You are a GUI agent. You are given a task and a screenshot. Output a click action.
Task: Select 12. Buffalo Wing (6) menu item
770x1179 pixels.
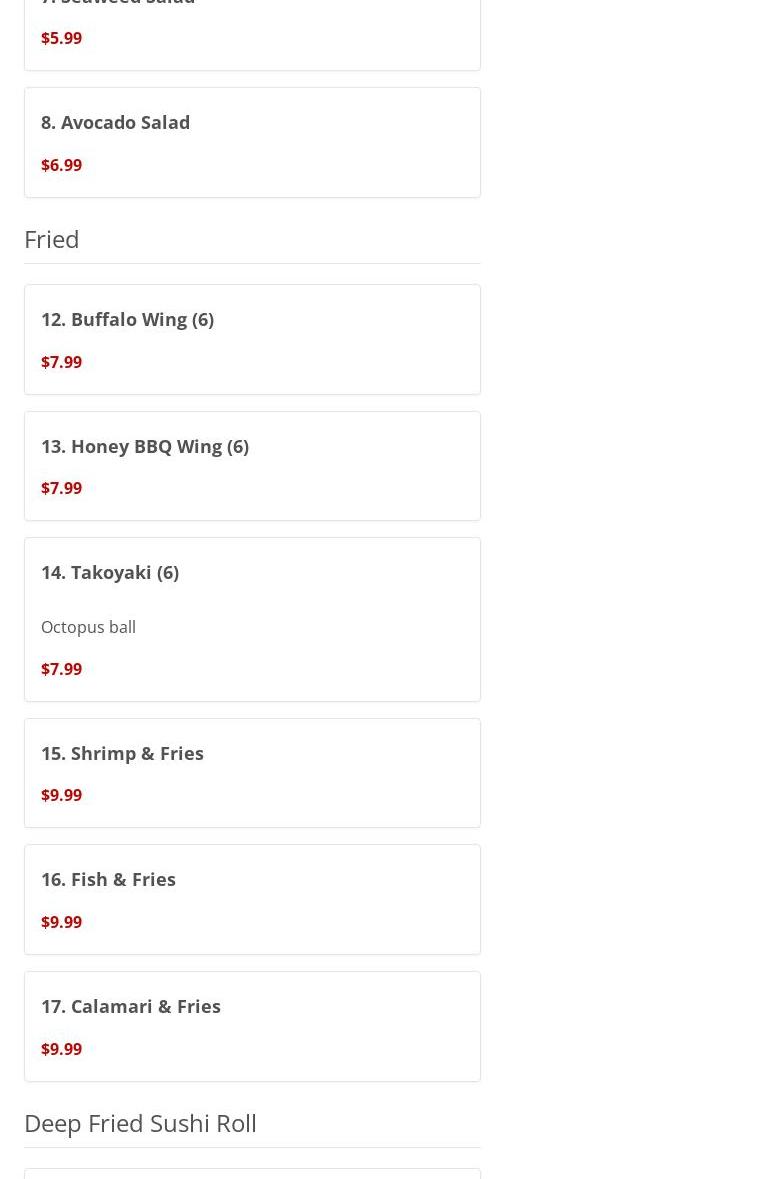127,320
